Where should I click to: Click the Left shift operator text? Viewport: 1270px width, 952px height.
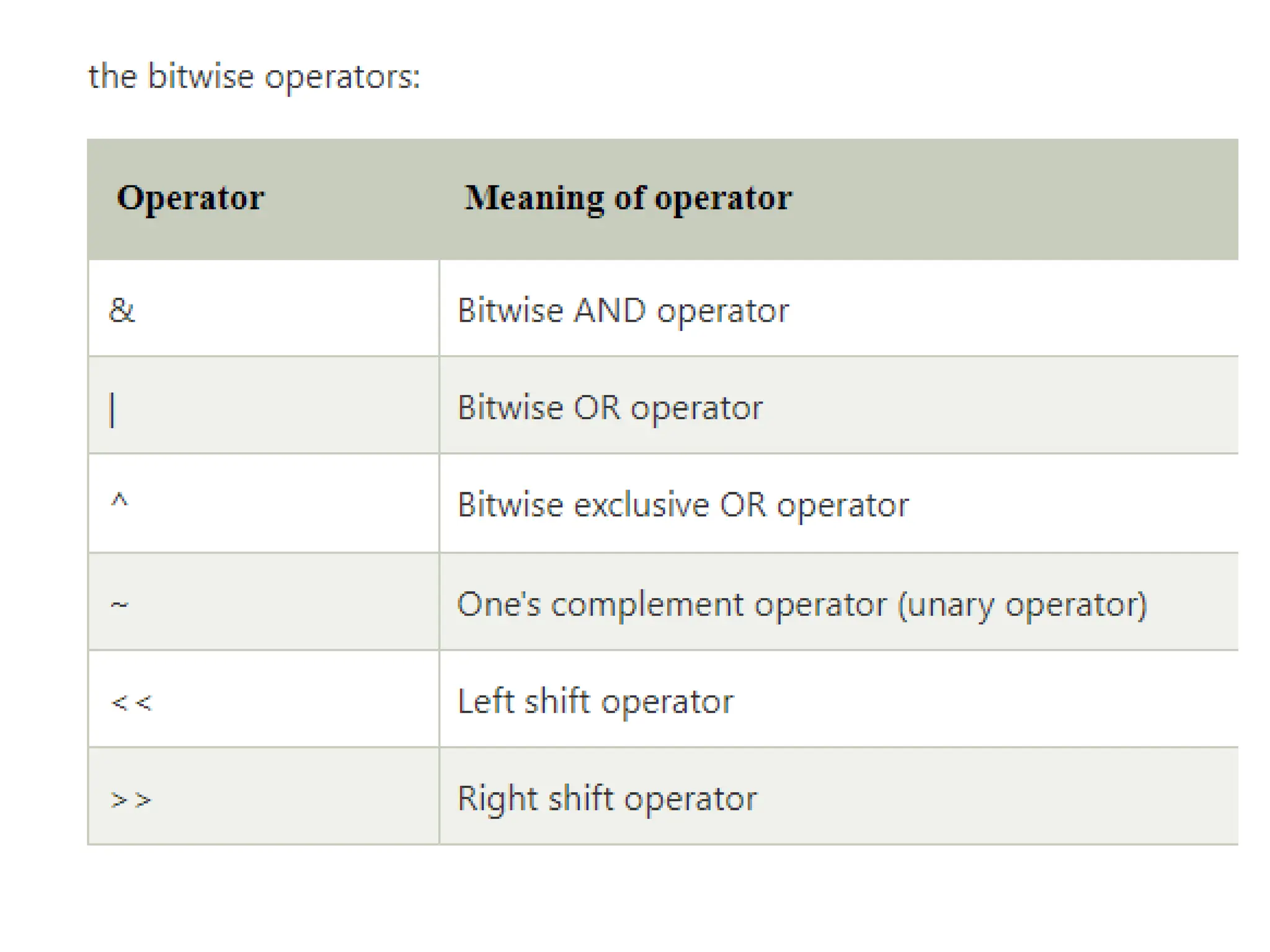click(595, 702)
